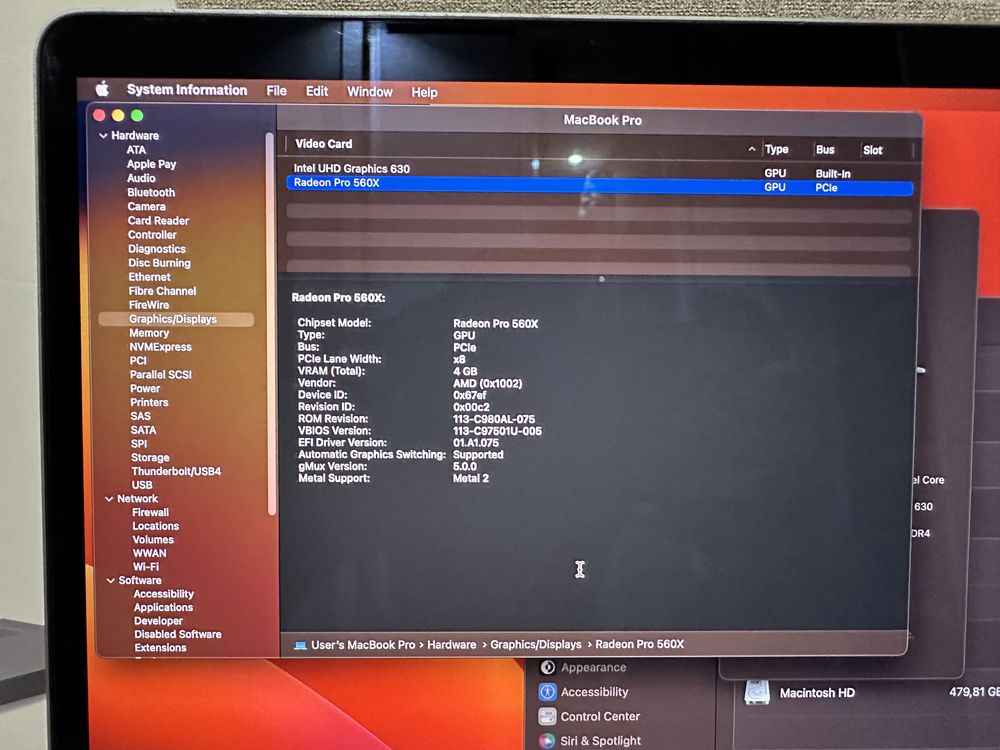The height and width of the screenshot is (750, 1000).
Task: Select Card Reader in sidebar
Action: point(158,221)
